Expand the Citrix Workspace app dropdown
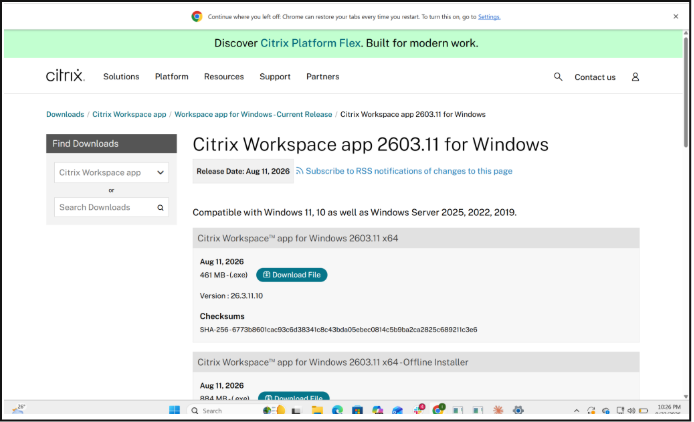 tap(111, 173)
